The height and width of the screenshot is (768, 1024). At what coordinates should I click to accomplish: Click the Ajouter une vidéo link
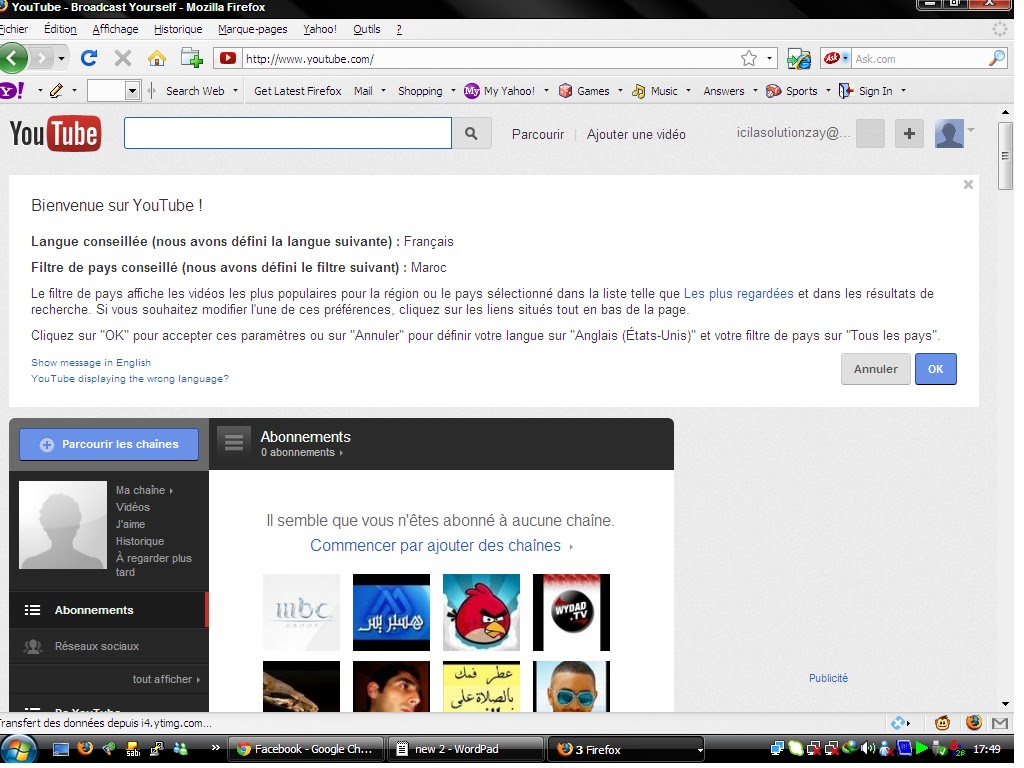coord(635,135)
